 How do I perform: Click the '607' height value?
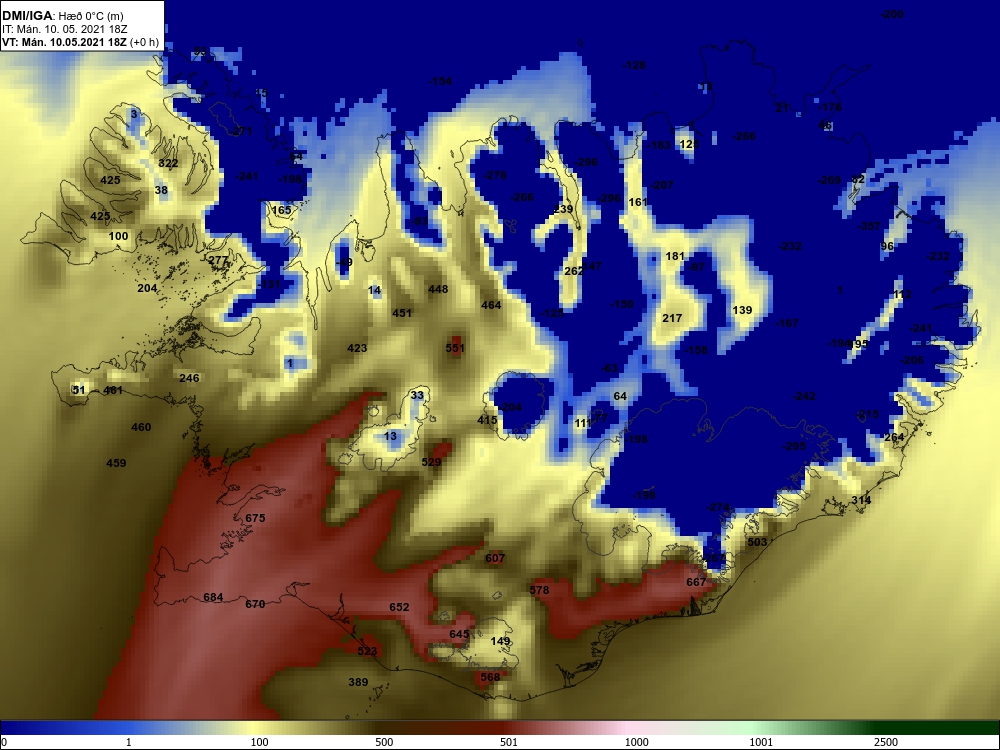point(495,558)
